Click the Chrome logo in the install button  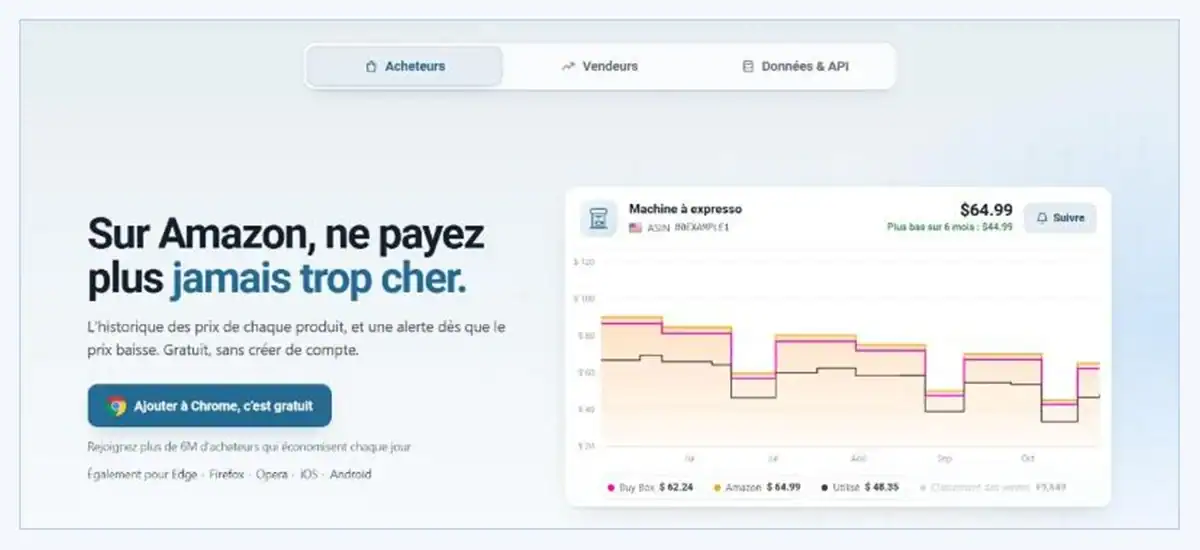[117, 406]
